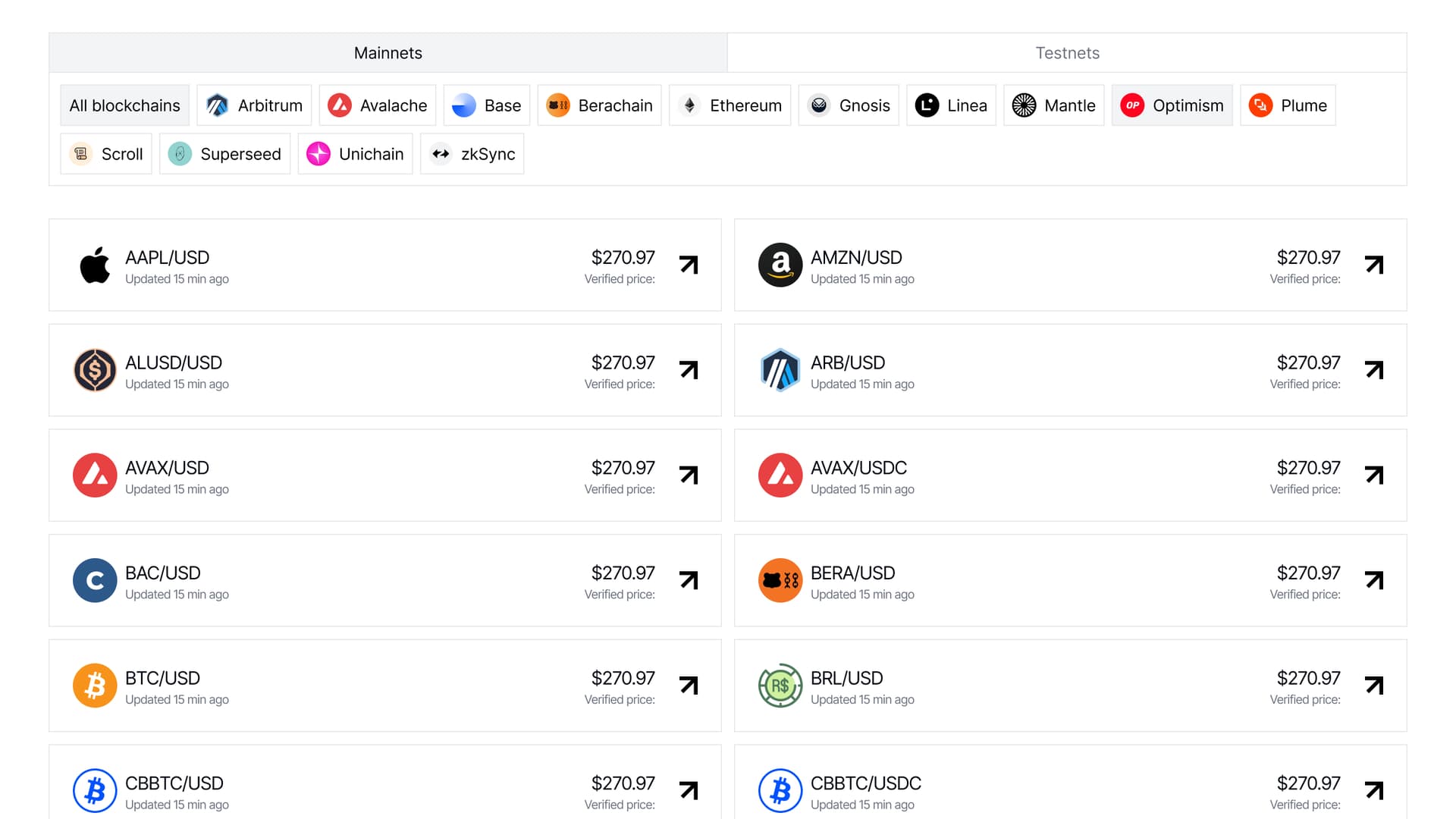Pick the Scroll blockchain filter
1456x819 pixels.
[x=106, y=154]
